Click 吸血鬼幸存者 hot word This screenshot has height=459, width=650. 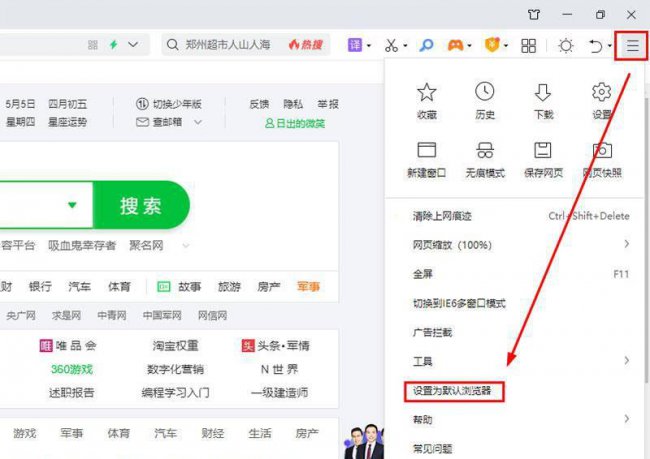[82, 246]
